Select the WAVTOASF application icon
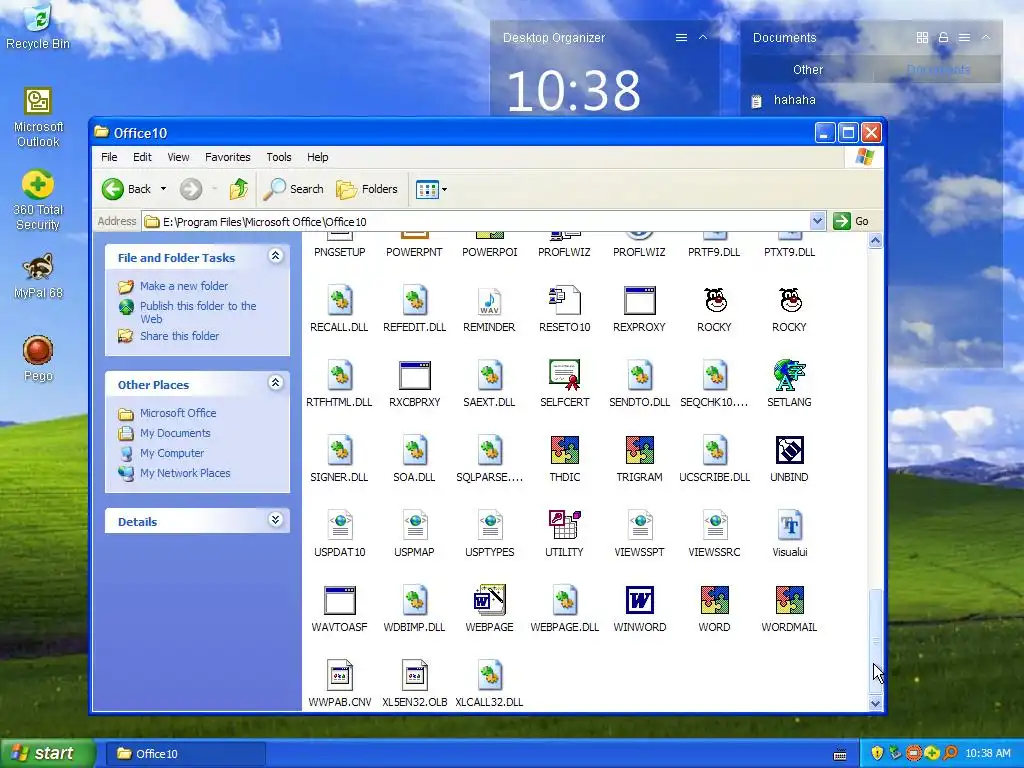Screen dimensions: 1024x768 339,600
